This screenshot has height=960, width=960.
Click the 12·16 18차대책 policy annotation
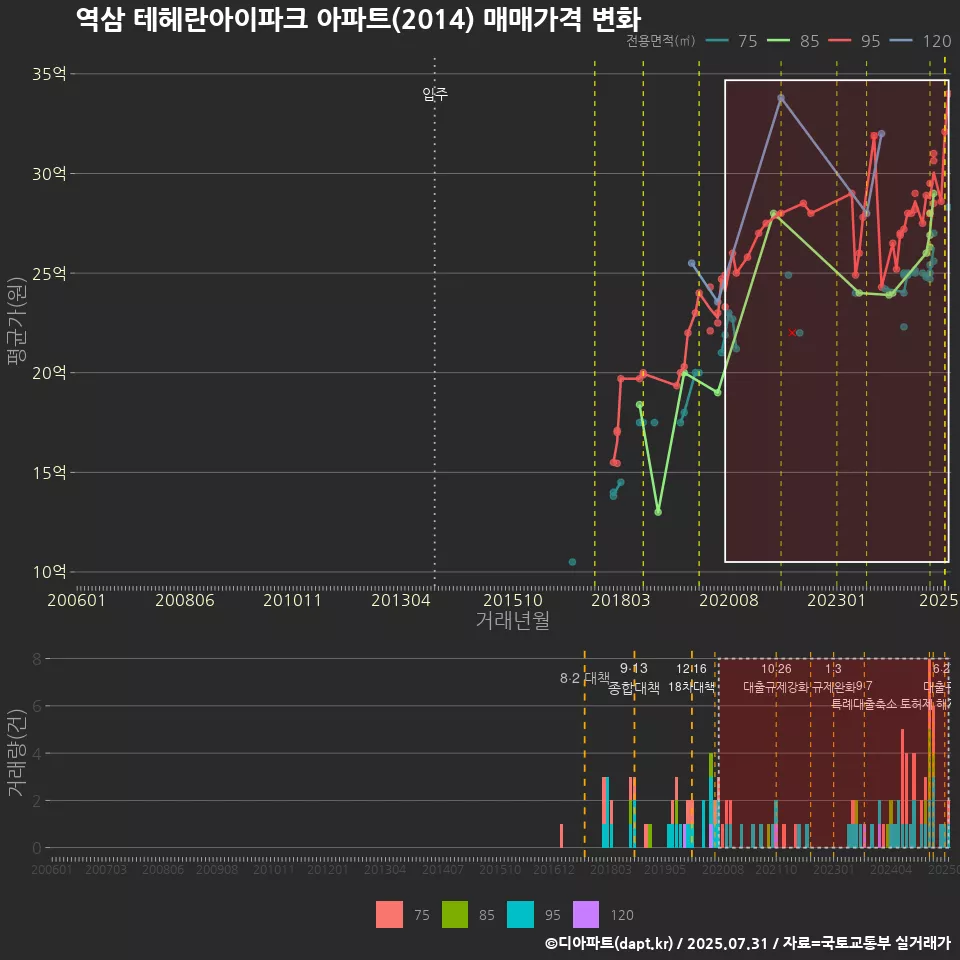click(x=691, y=678)
